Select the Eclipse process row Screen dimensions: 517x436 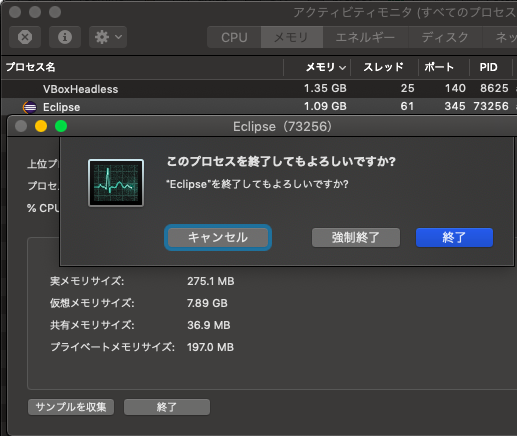259,107
